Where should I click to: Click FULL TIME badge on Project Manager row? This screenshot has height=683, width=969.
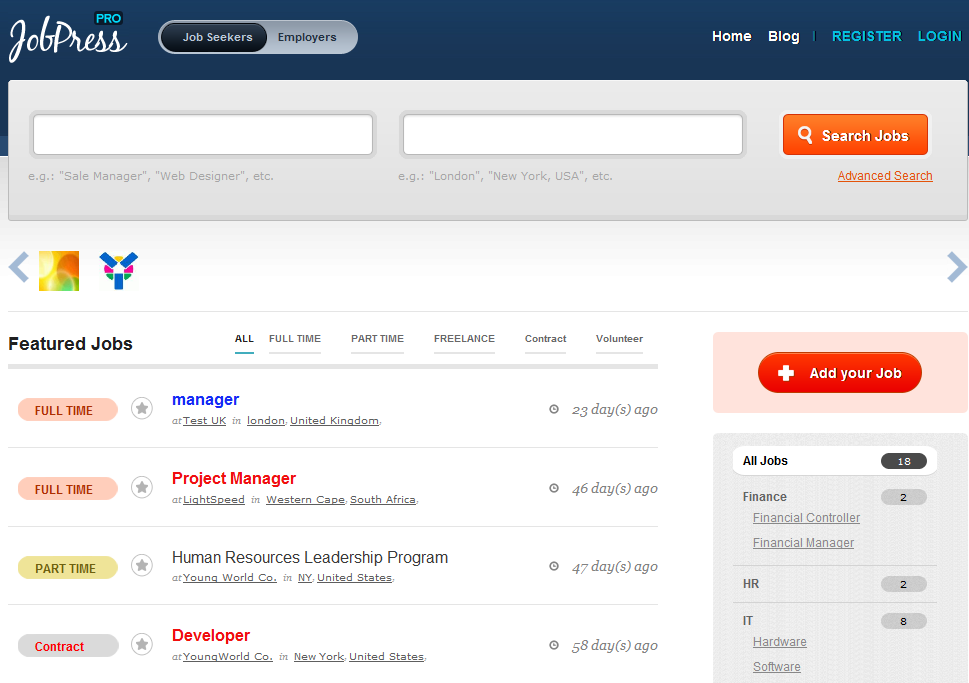point(67,489)
